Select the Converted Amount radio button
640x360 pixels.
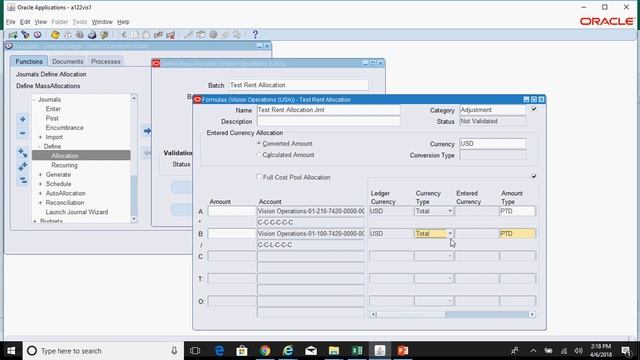[x=259, y=144]
